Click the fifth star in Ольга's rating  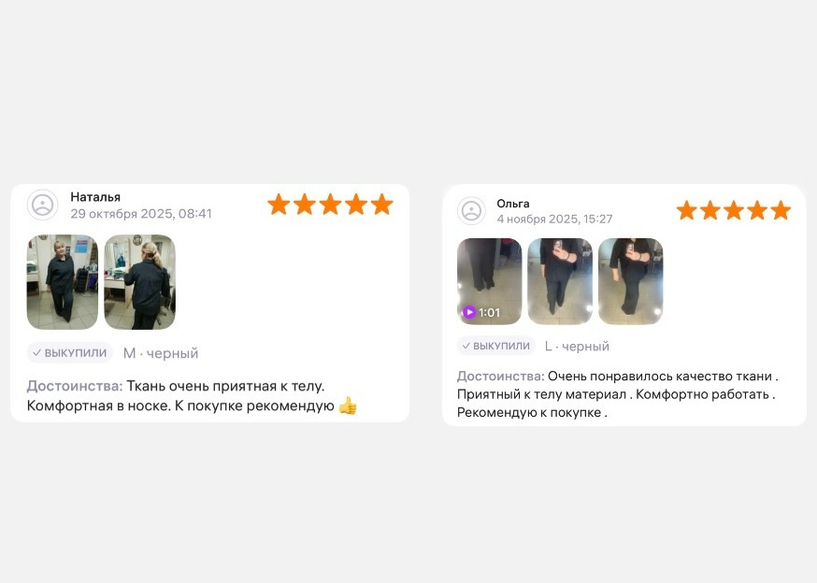point(781,210)
